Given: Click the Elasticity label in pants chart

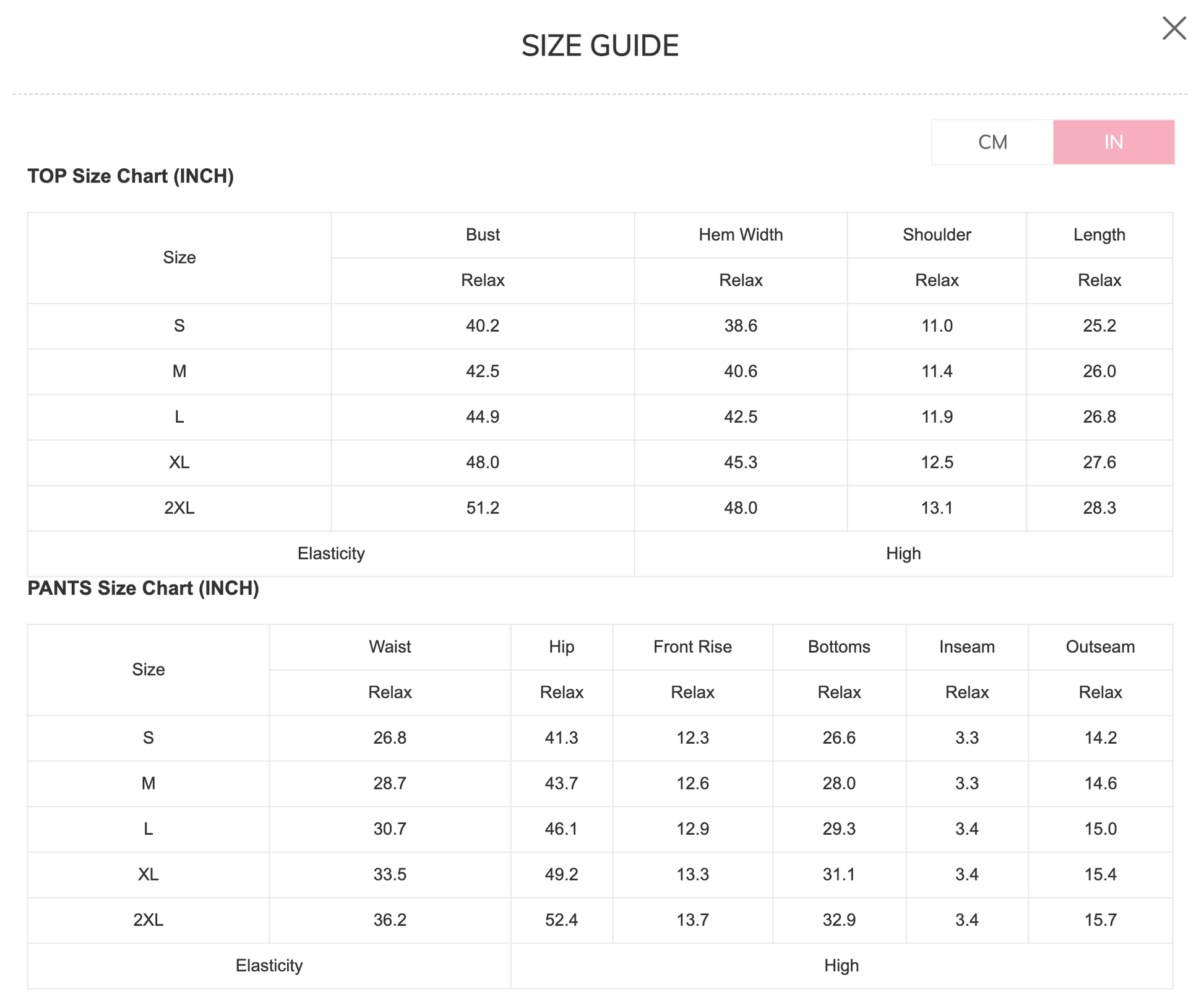Looking at the screenshot, I should 269,966.
